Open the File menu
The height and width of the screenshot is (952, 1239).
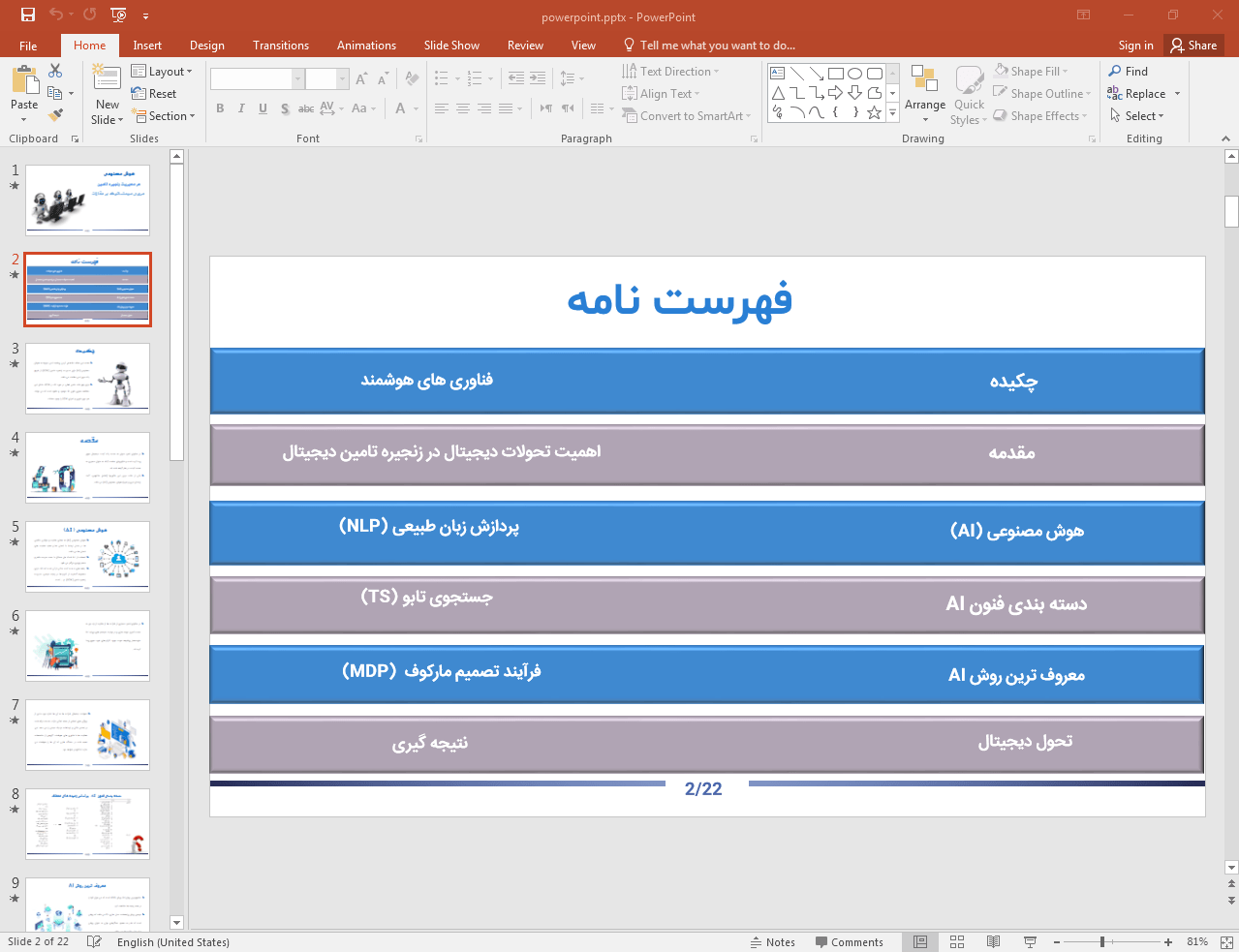pos(28,46)
